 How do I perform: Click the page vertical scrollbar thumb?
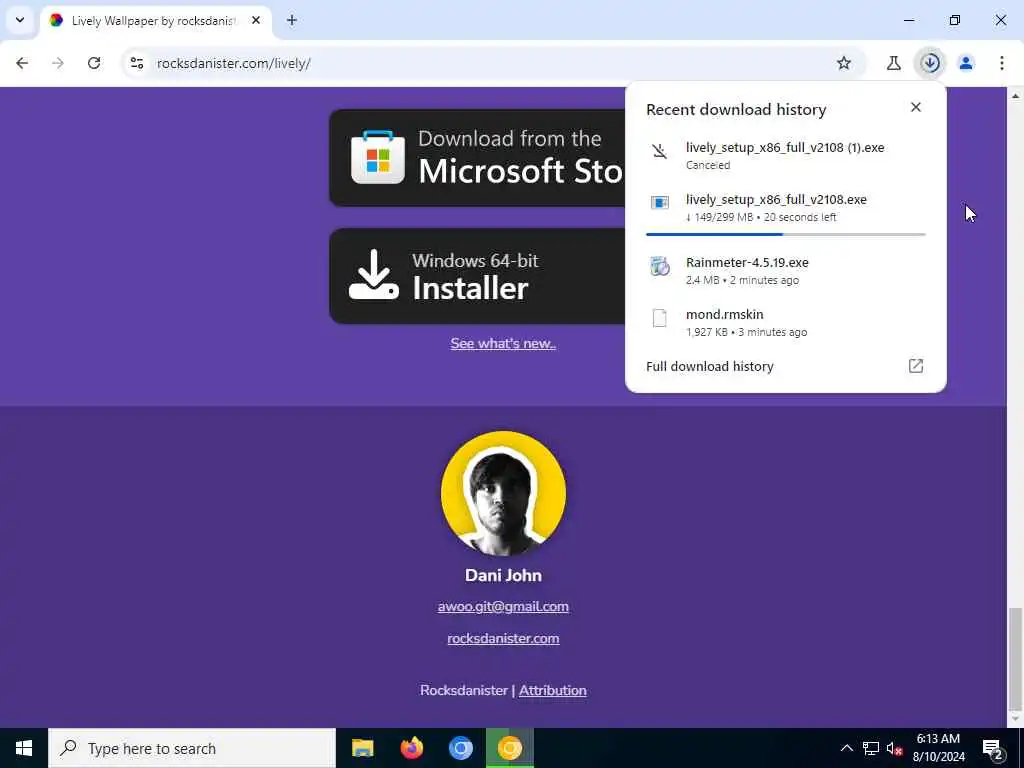[x=1015, y=658]
